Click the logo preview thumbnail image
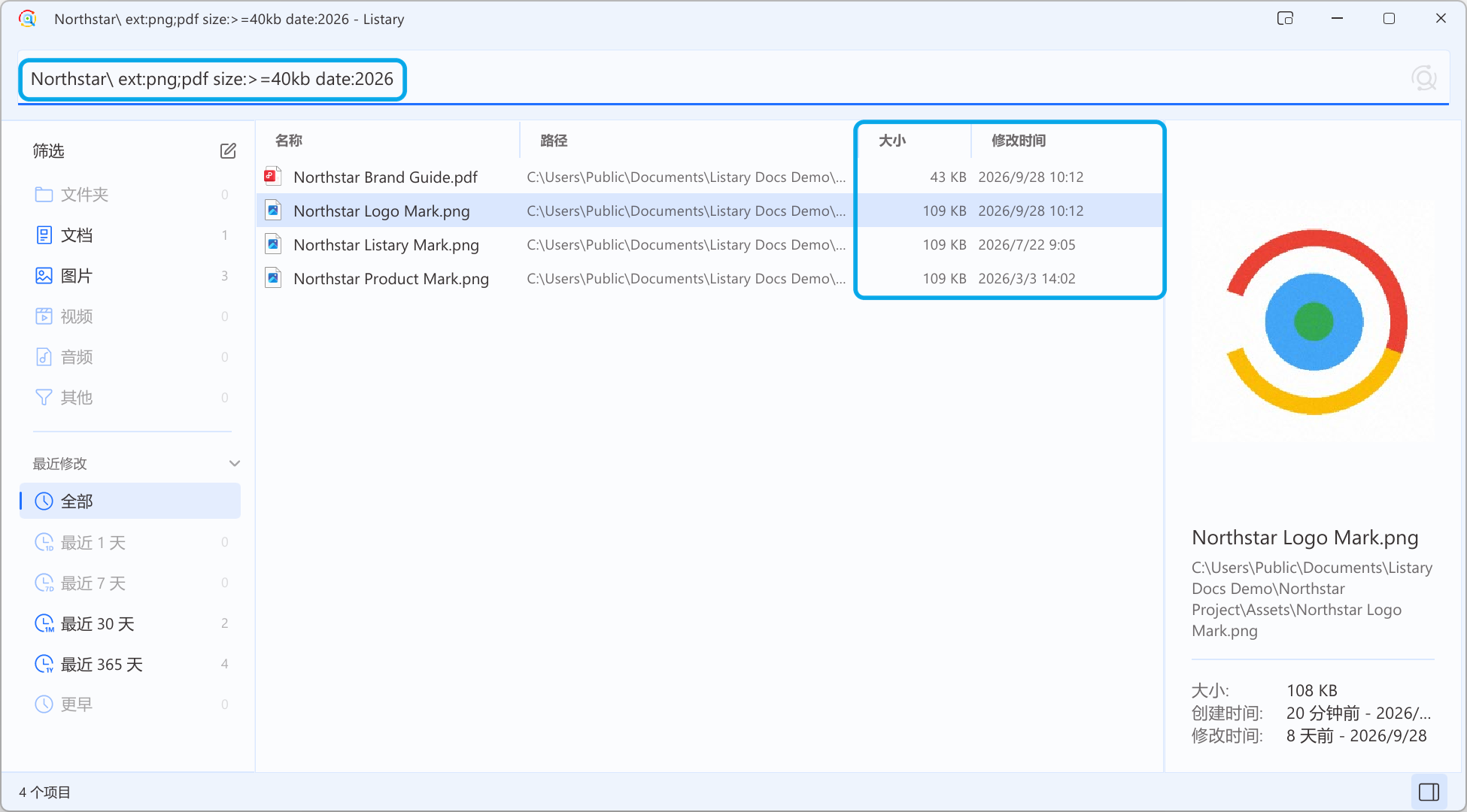 click(x=1314, y=322)
